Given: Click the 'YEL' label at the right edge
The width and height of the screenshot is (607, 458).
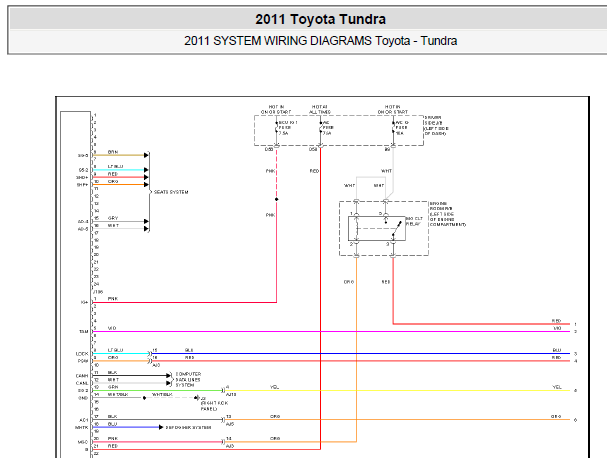Looking at the screenshot, I should tap(557, 387).
